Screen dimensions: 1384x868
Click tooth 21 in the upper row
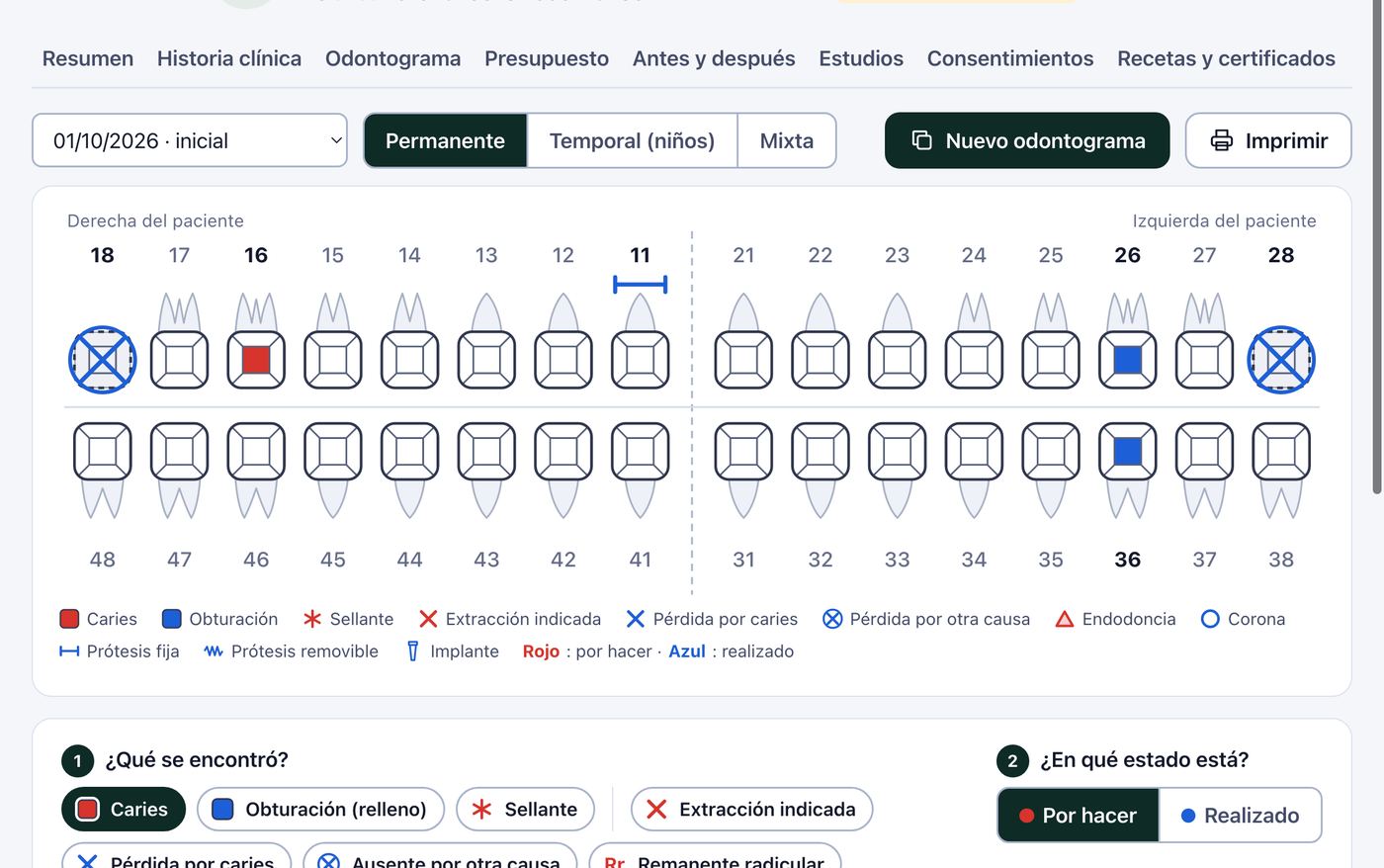743,360
